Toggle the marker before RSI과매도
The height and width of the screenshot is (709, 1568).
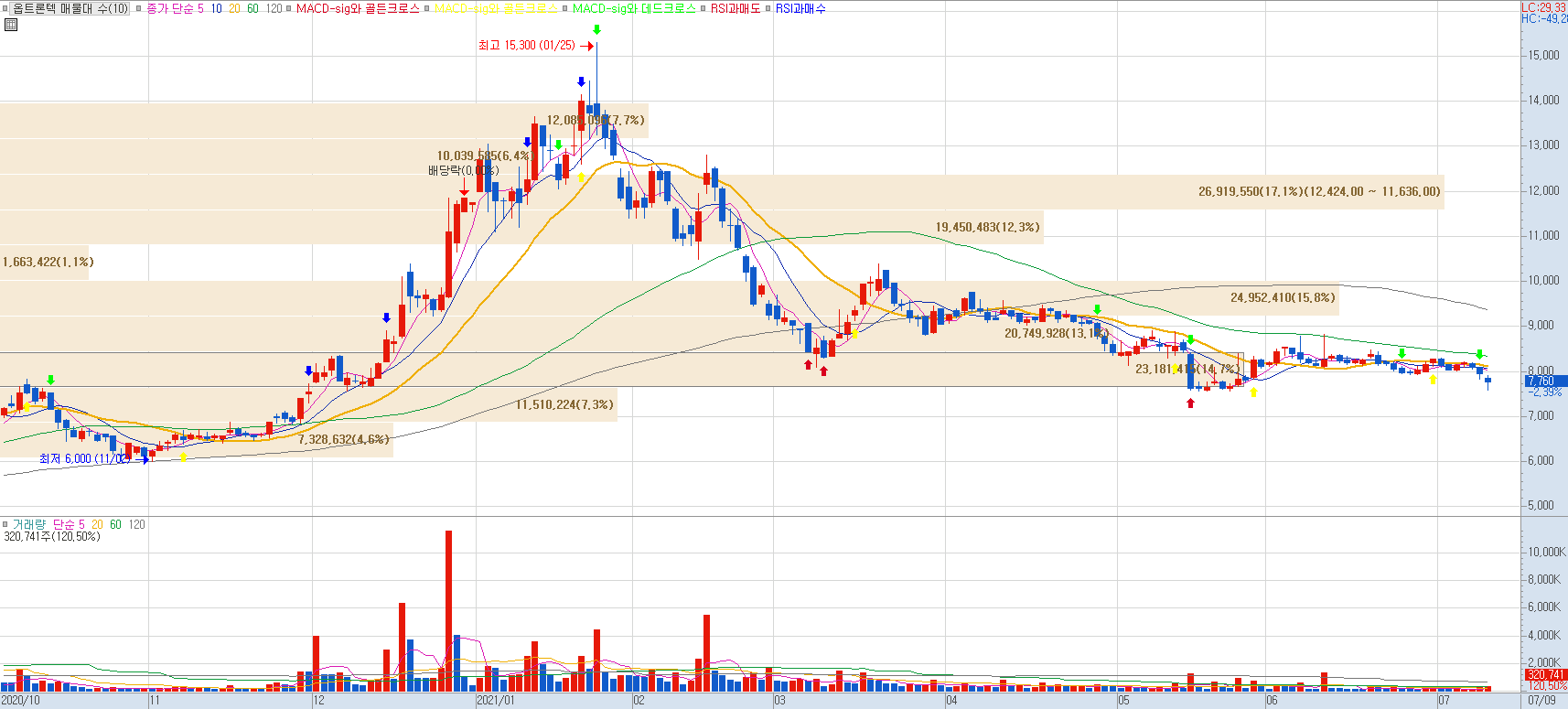[x=703, y=8]
